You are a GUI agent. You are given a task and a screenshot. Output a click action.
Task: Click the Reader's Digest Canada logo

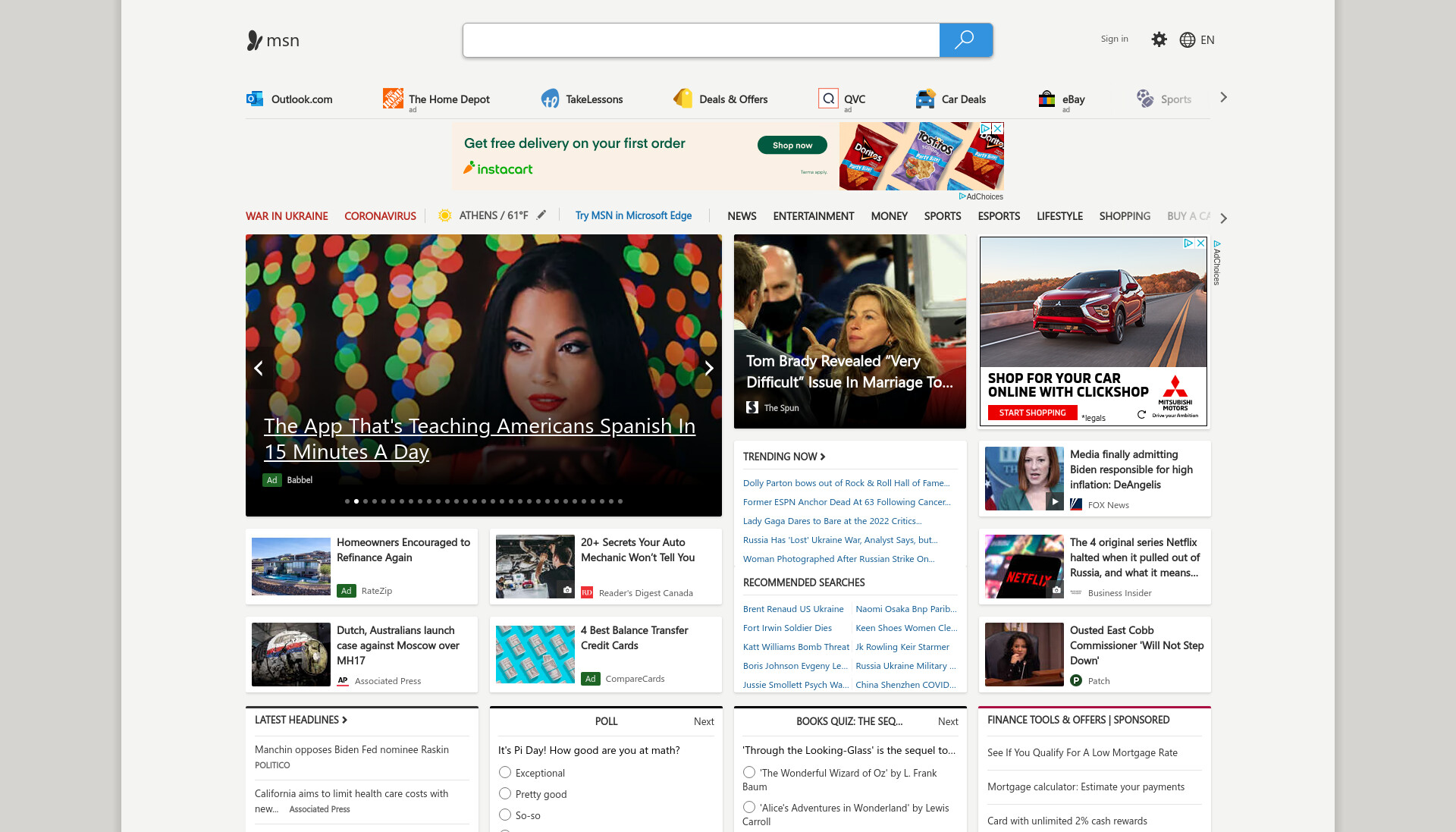pyautogui.click(x=587, y=593)
